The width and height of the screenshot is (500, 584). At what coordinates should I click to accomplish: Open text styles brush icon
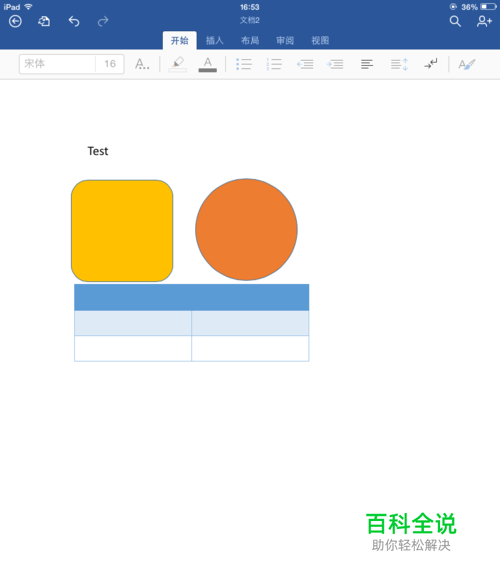click(466, 64)
